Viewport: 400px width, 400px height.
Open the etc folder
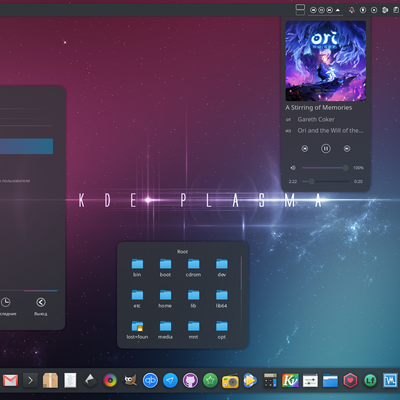tap(137, 299)
